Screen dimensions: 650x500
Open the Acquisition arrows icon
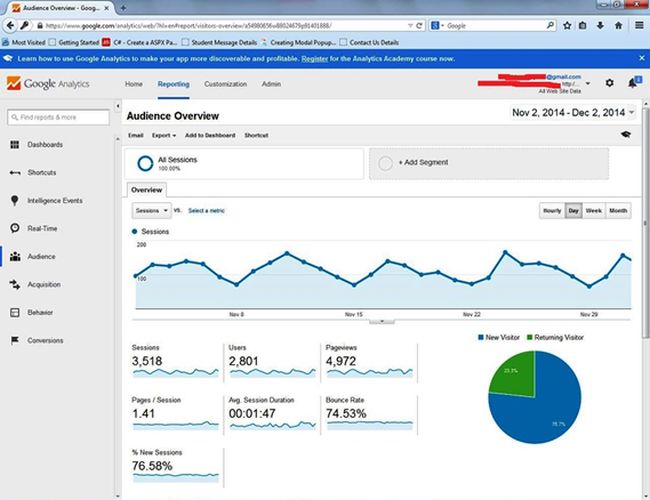coord(15,285)
